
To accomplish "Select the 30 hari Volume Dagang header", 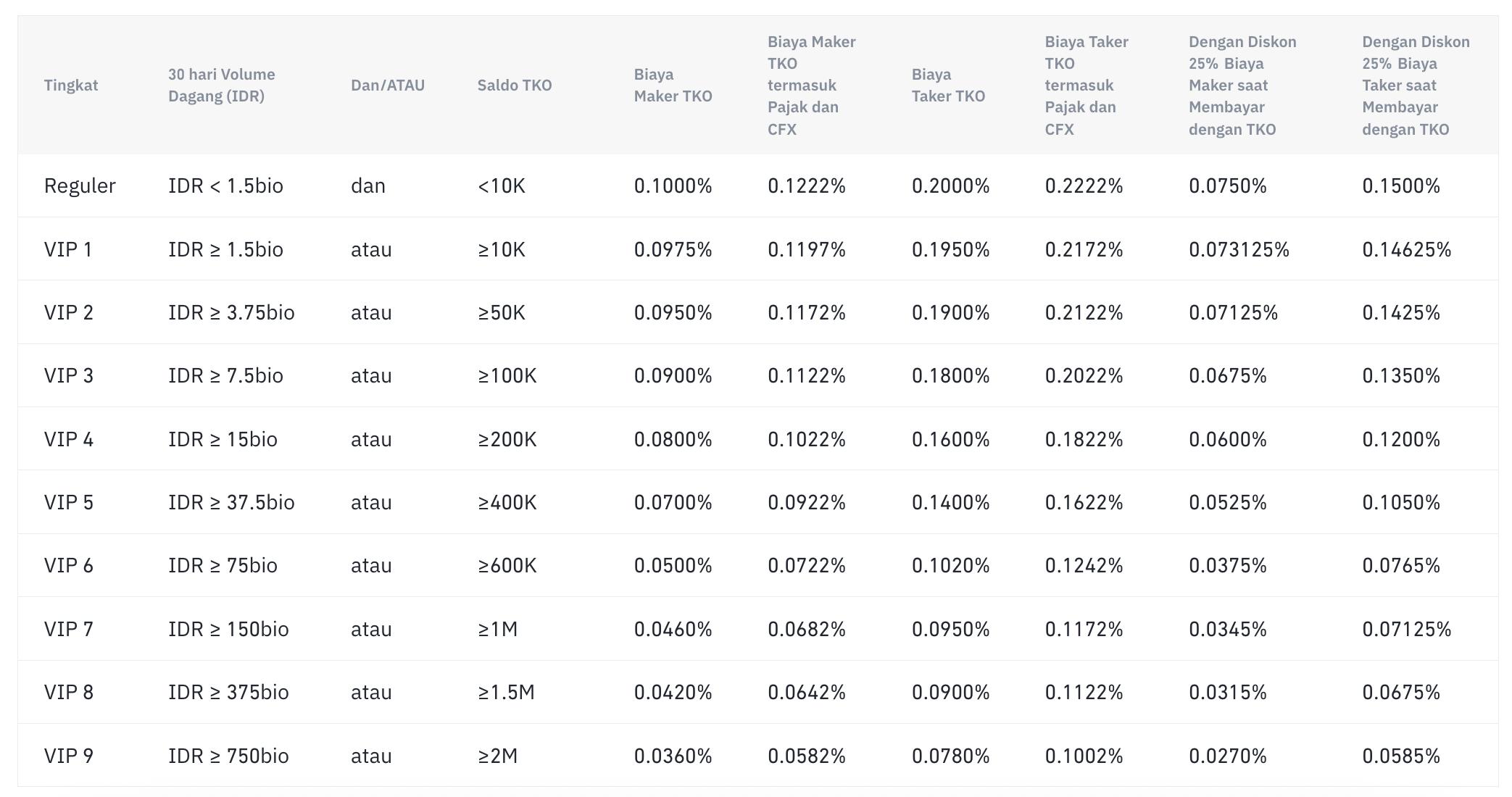I will click(x=221, y=85).
